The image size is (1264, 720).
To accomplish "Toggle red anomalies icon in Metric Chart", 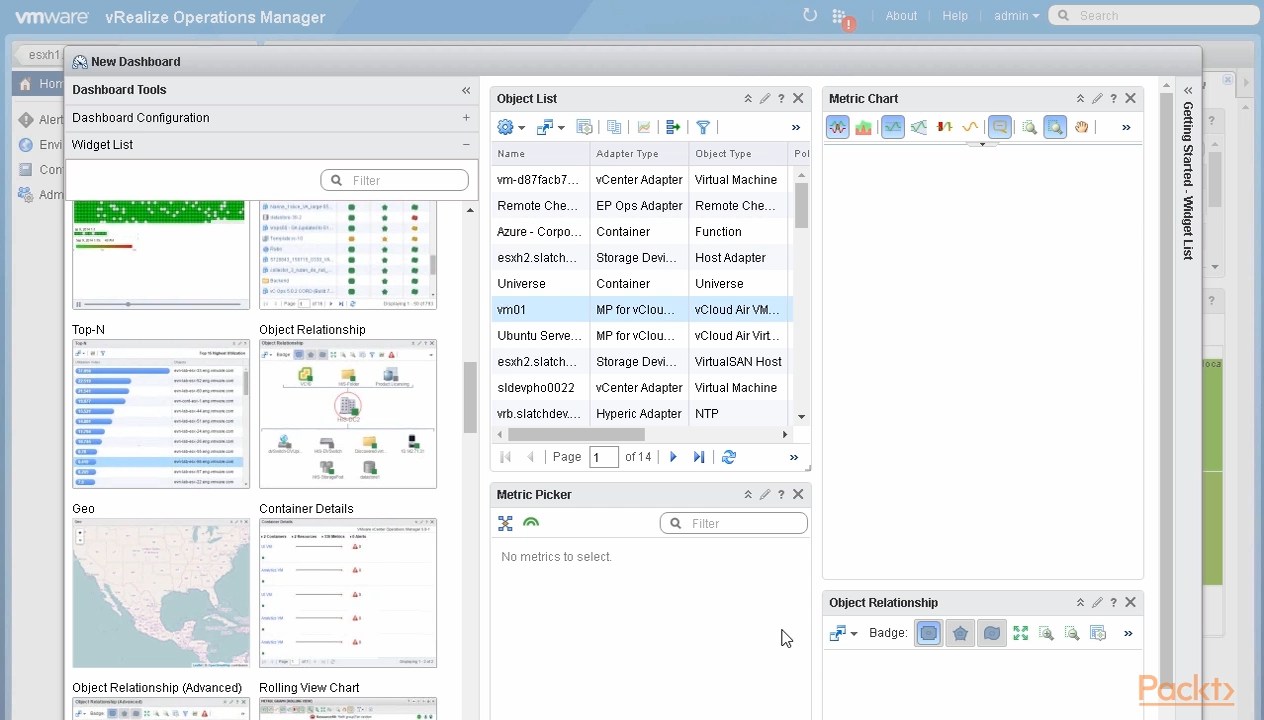I will point(944,127).
